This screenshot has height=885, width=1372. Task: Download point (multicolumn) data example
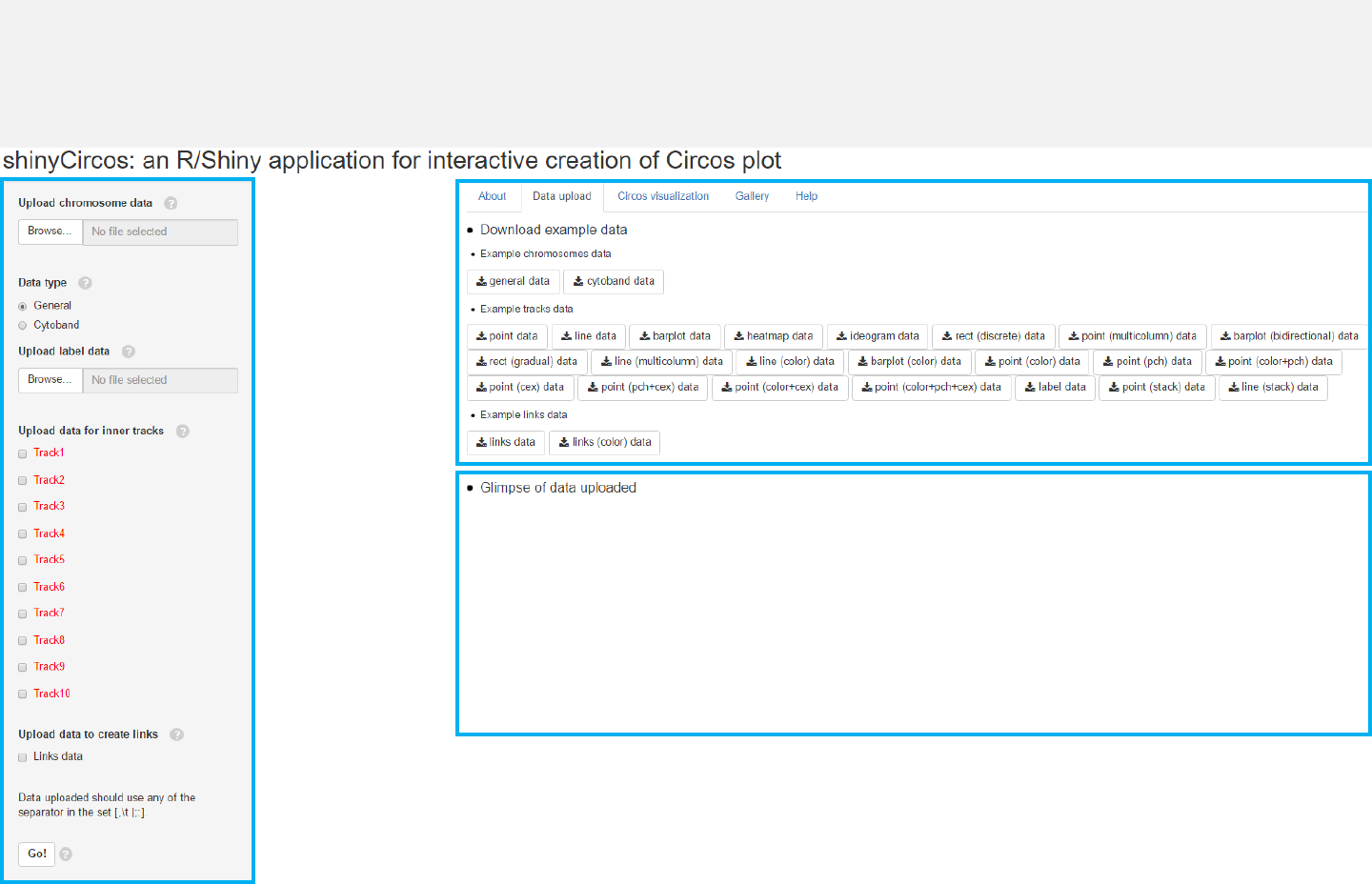click(1133, 336)
